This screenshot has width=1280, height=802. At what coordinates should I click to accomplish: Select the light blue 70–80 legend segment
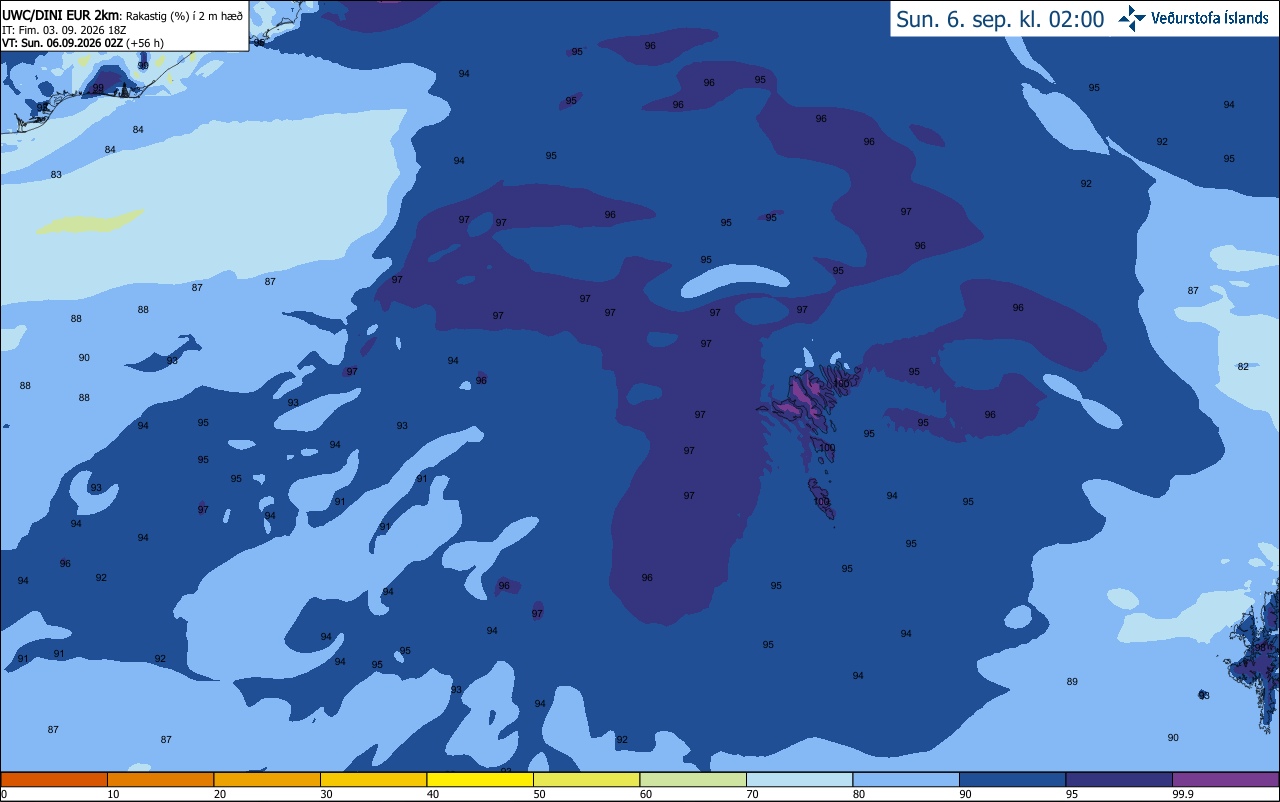click(800, 779)
